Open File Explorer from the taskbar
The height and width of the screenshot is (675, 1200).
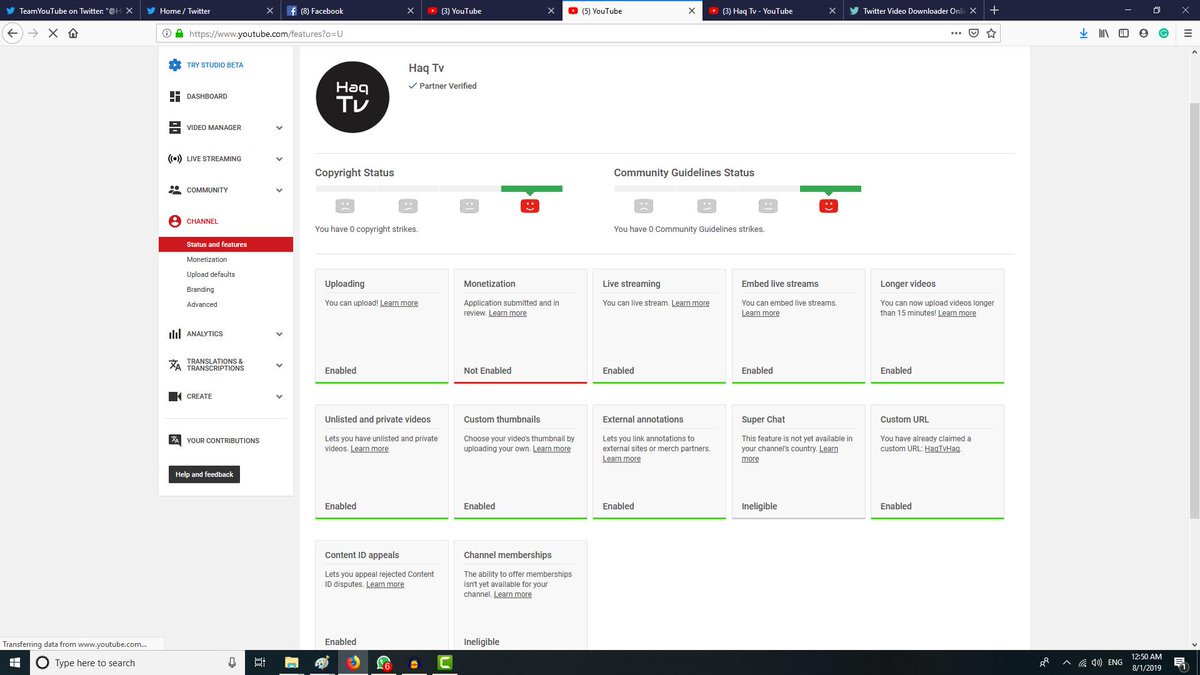tap(291, 662)
